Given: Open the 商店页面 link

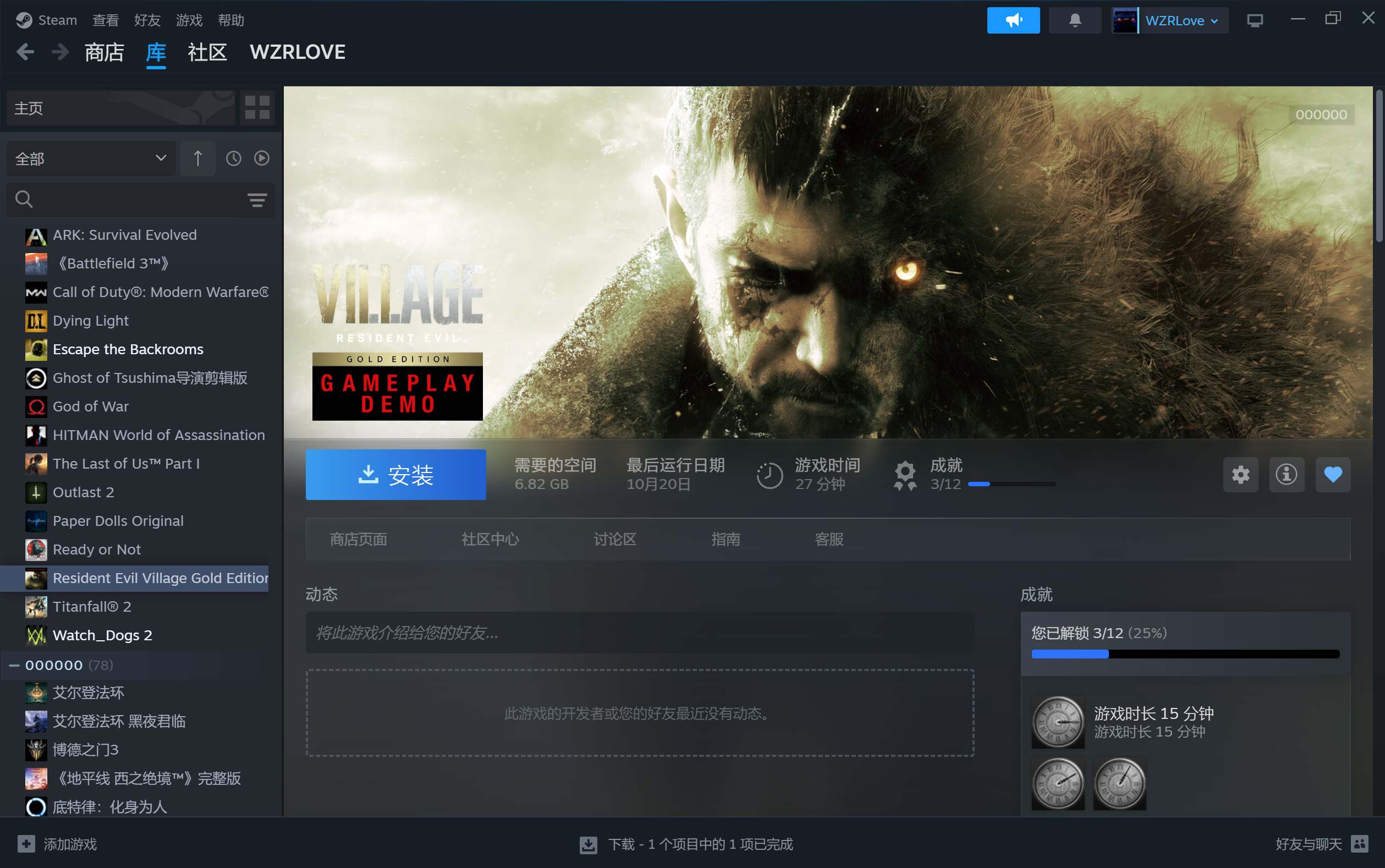Looking at the screenshot, I should tap(358, 539).
